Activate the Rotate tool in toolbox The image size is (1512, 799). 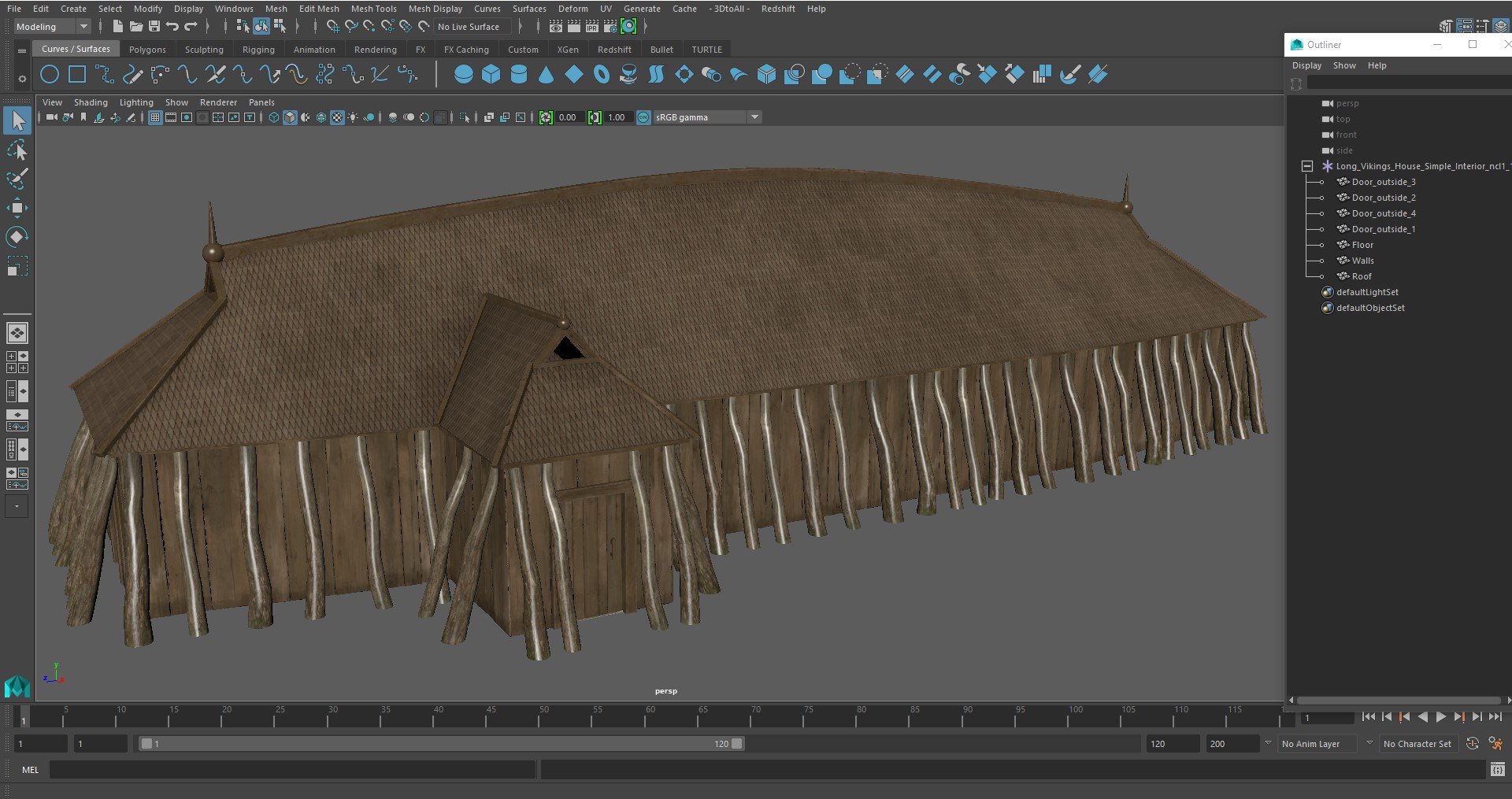point(17,237)
